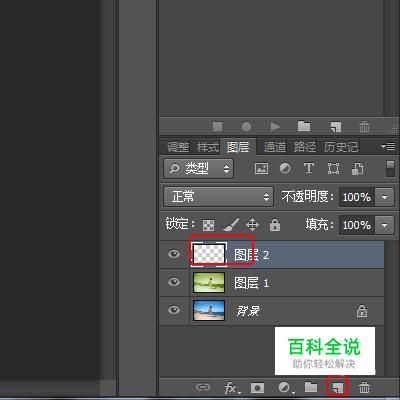Viewport: 400px width, 400px height.
Task: Lock all padlock icon beside 锁定
Action: pos(275,225)
